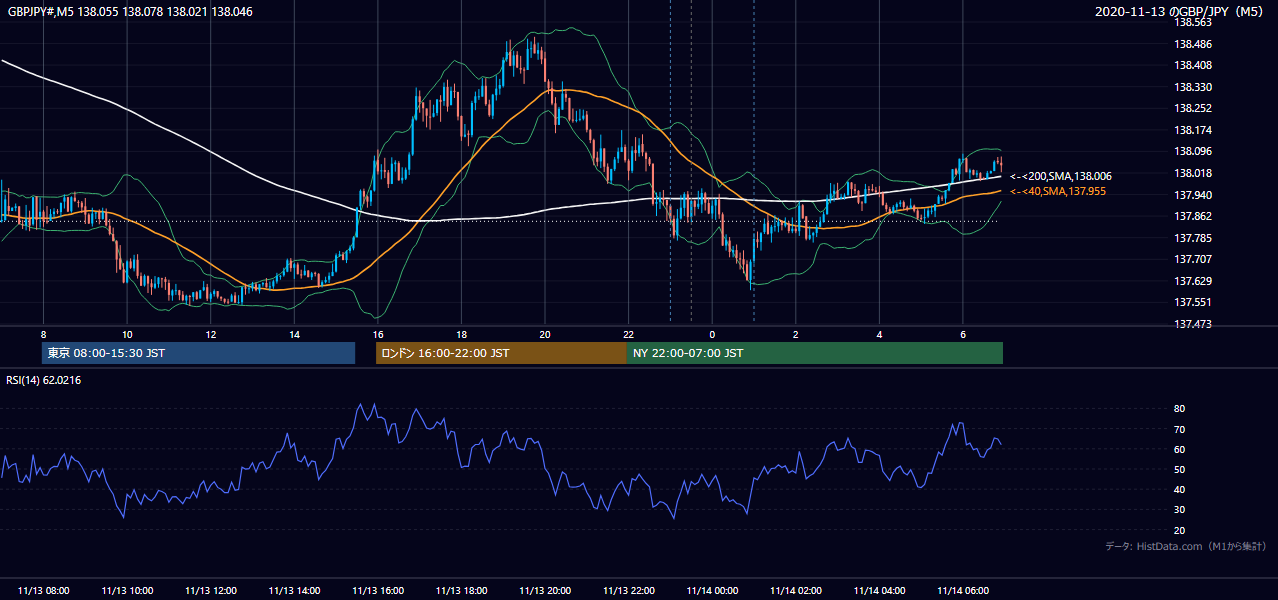Click the 11/13 22:00 time axis label
Screen dimensions: 1278x600
629,591
